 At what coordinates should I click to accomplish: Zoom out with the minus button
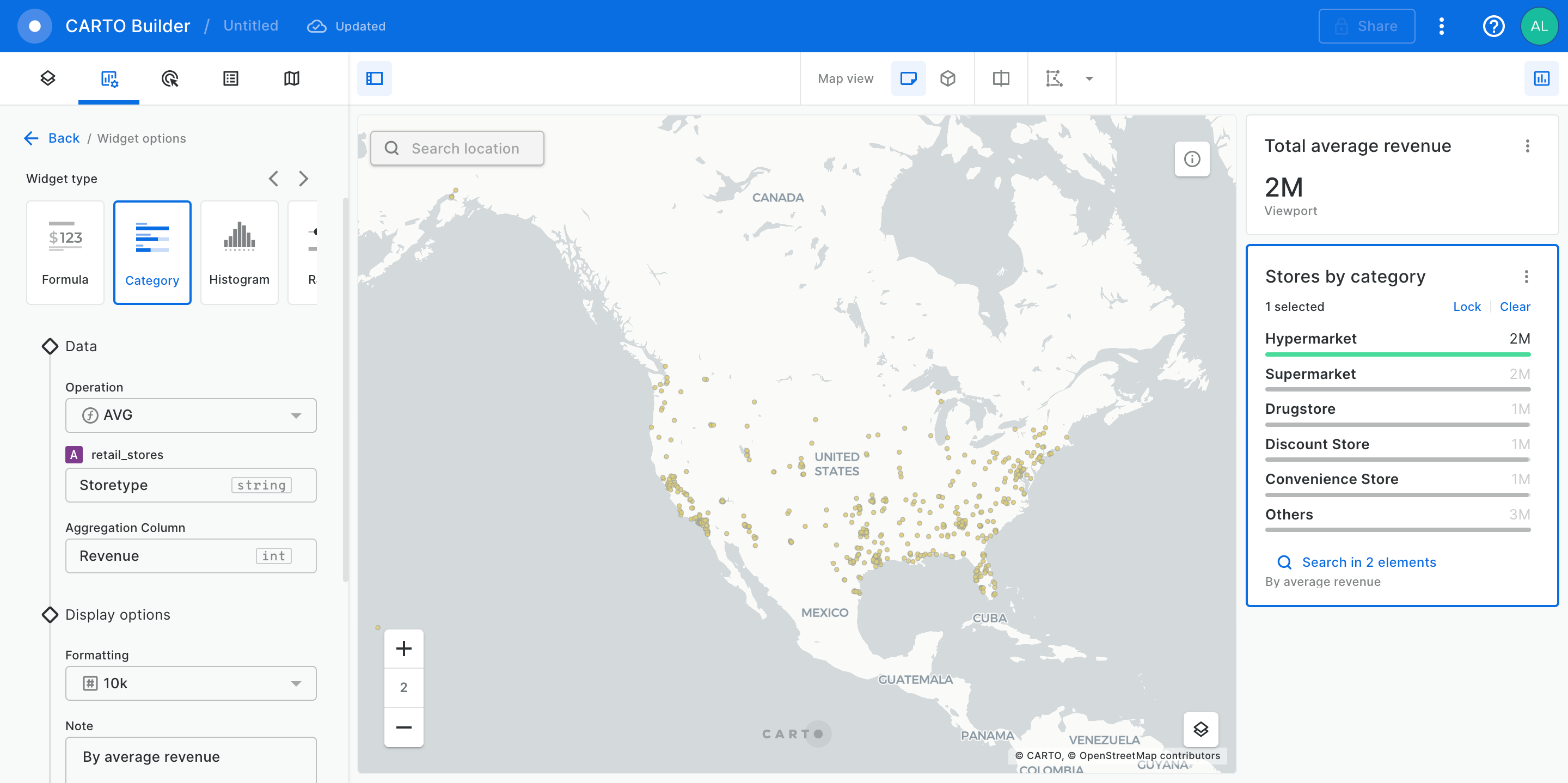[403, 727]
